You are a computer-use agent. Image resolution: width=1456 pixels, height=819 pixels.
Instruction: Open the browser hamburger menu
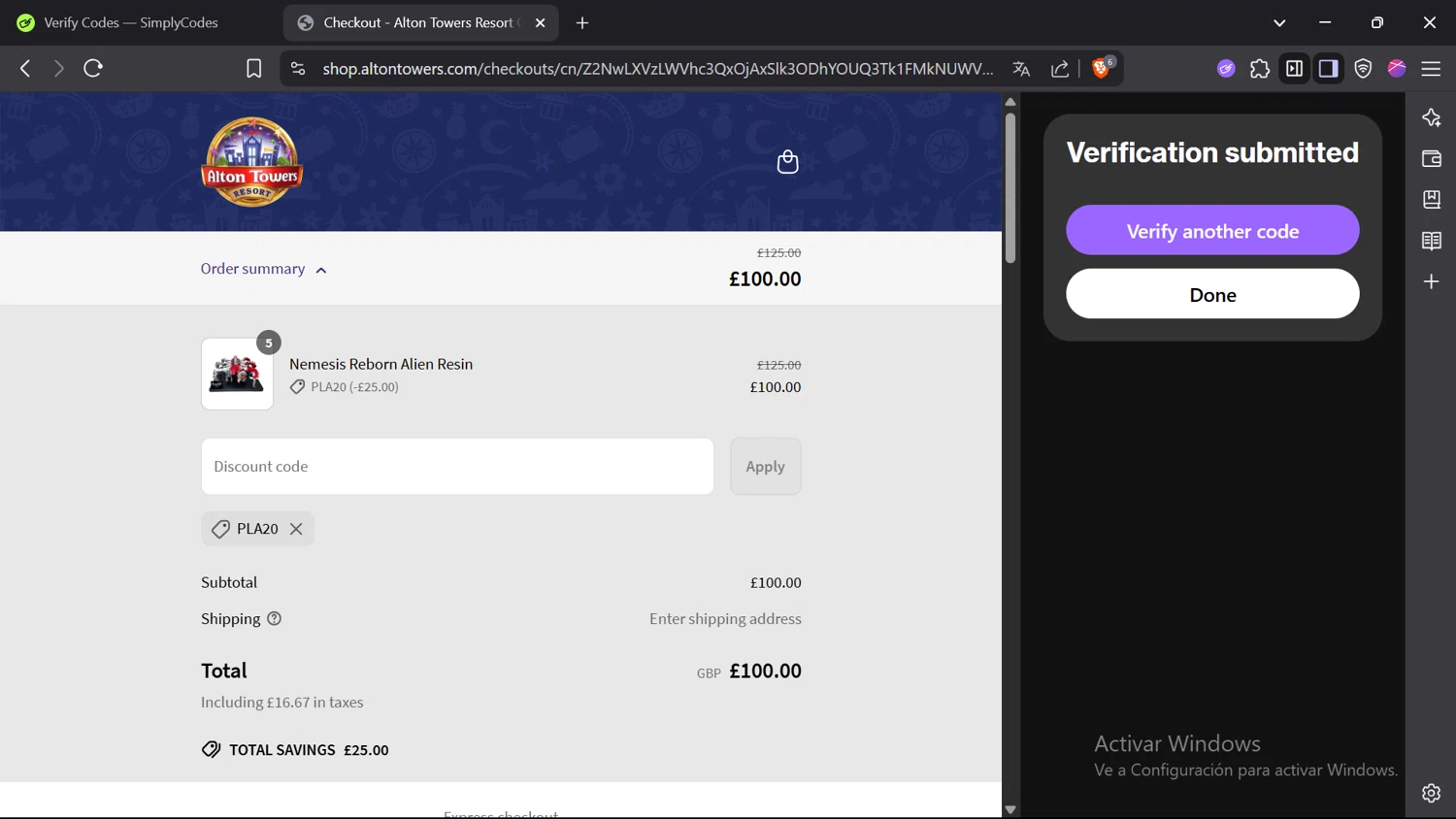point(1431,69)
